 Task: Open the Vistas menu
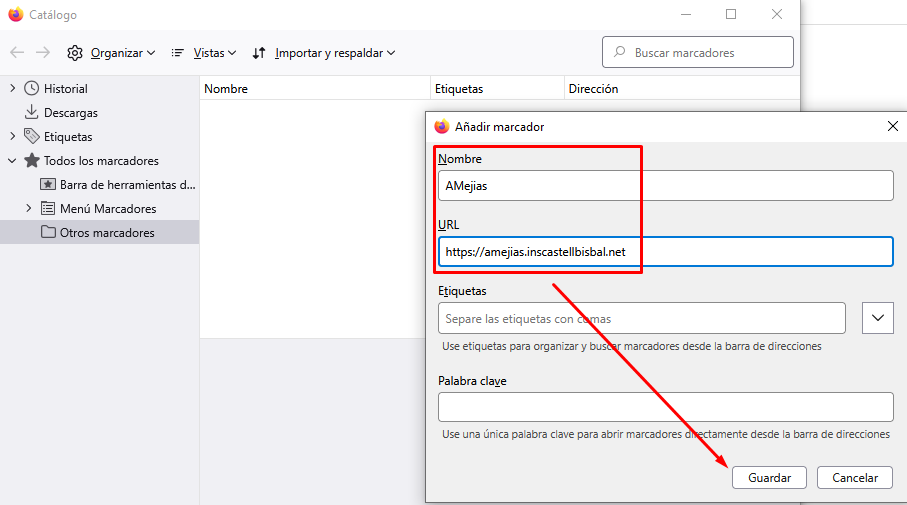tap(204, 53)
